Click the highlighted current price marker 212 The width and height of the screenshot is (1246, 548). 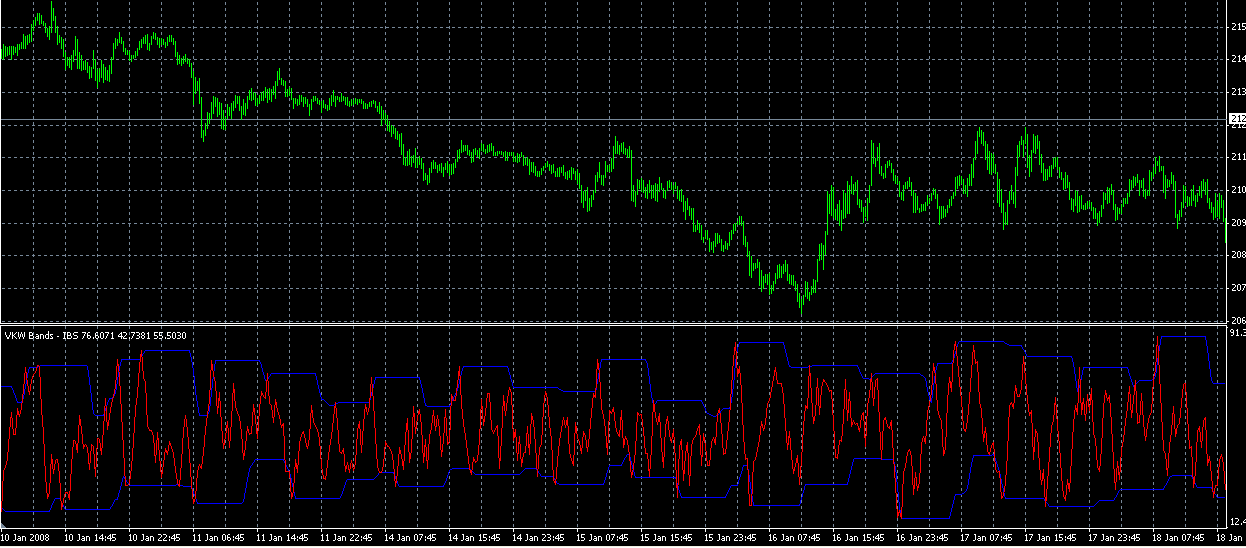coord(1237,119)
